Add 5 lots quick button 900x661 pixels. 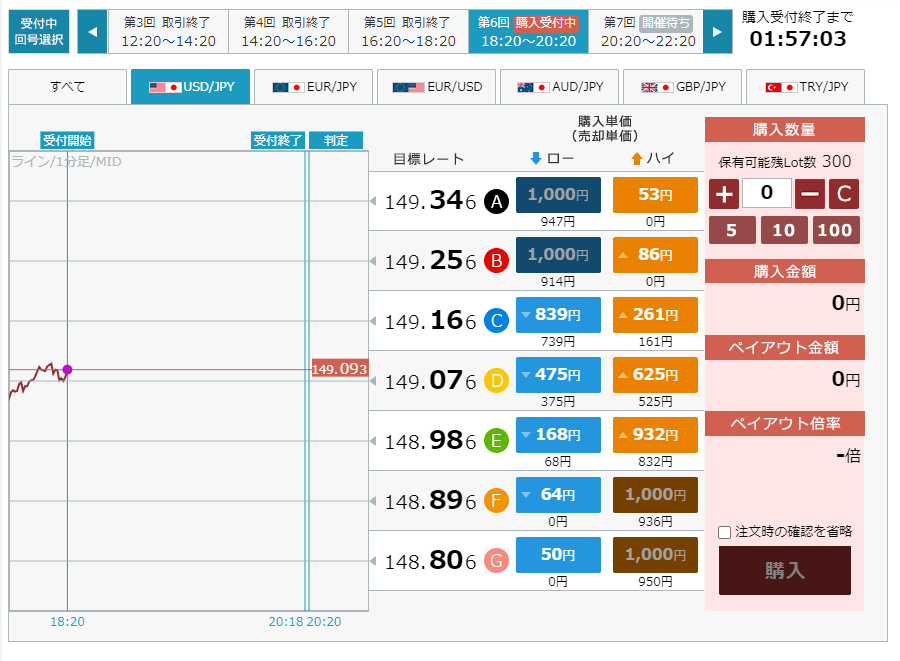pos(732,230)
